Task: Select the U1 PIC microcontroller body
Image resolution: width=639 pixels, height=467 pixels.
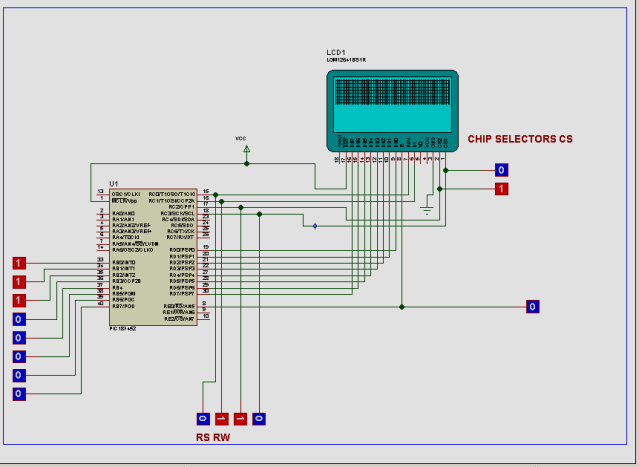Action: pos(153,257)
